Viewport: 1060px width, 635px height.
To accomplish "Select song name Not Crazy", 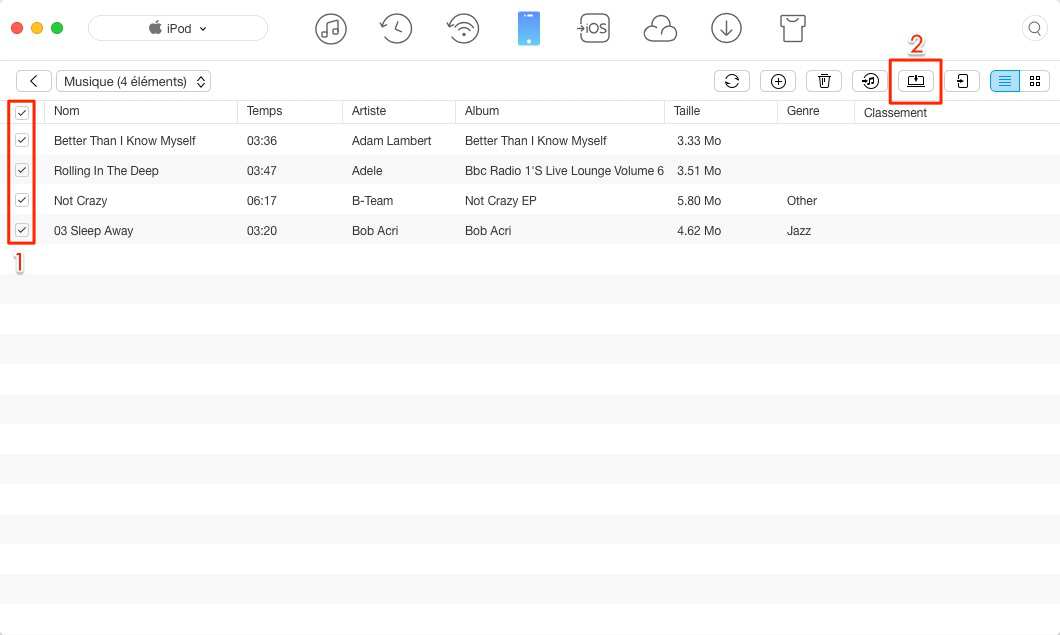I will click(x=80, y=201).
